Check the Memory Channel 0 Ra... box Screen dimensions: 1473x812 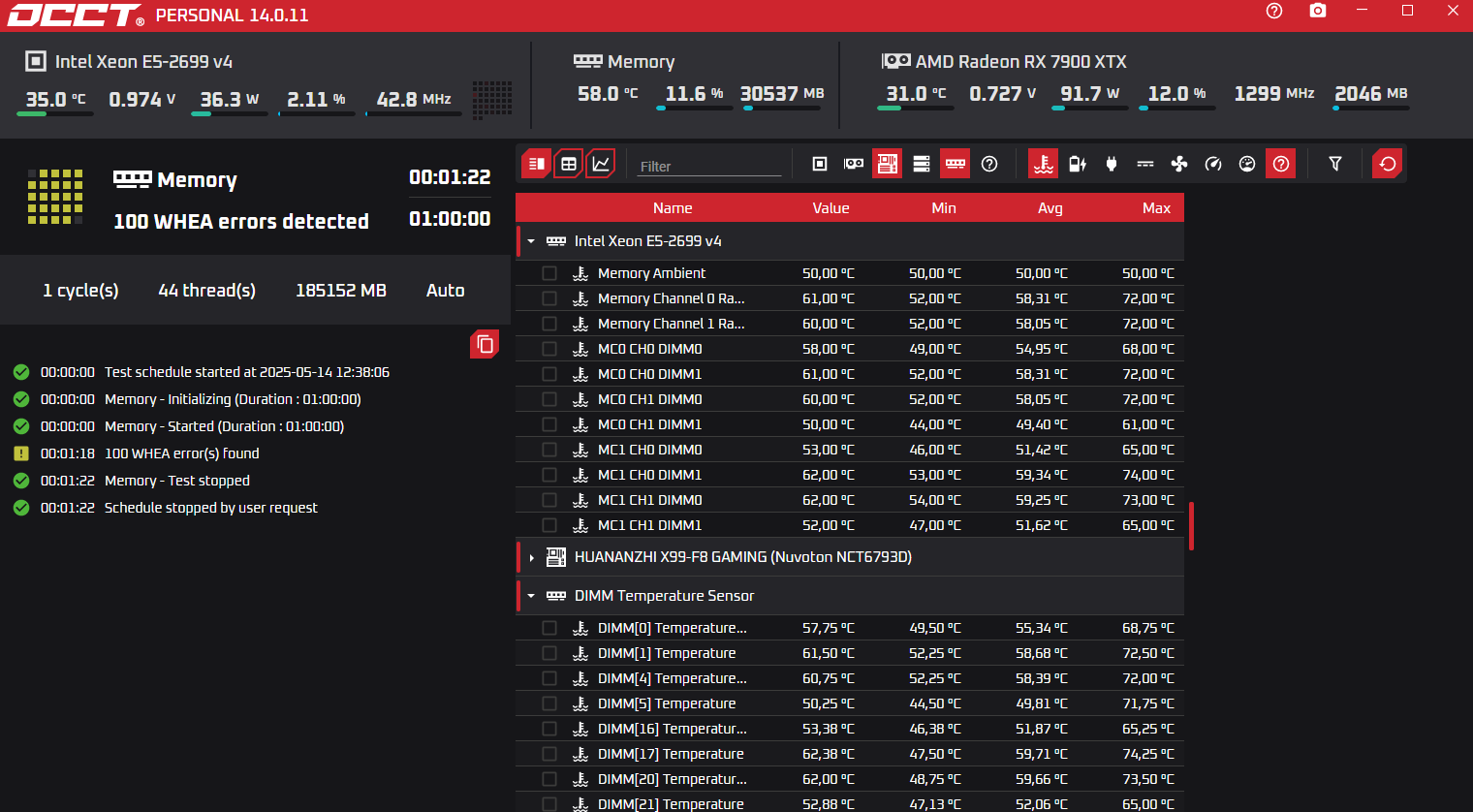[x=549, y=298]
